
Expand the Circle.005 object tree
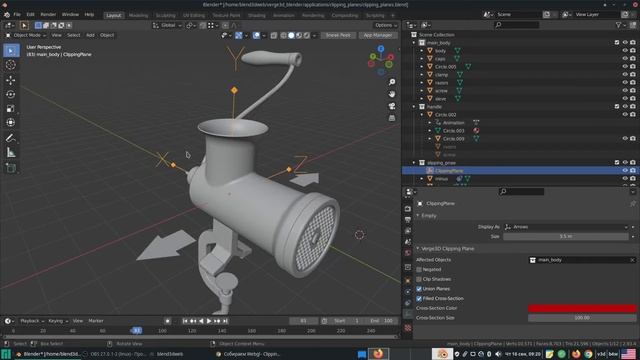pyautogui.click(x=422, y=67)
